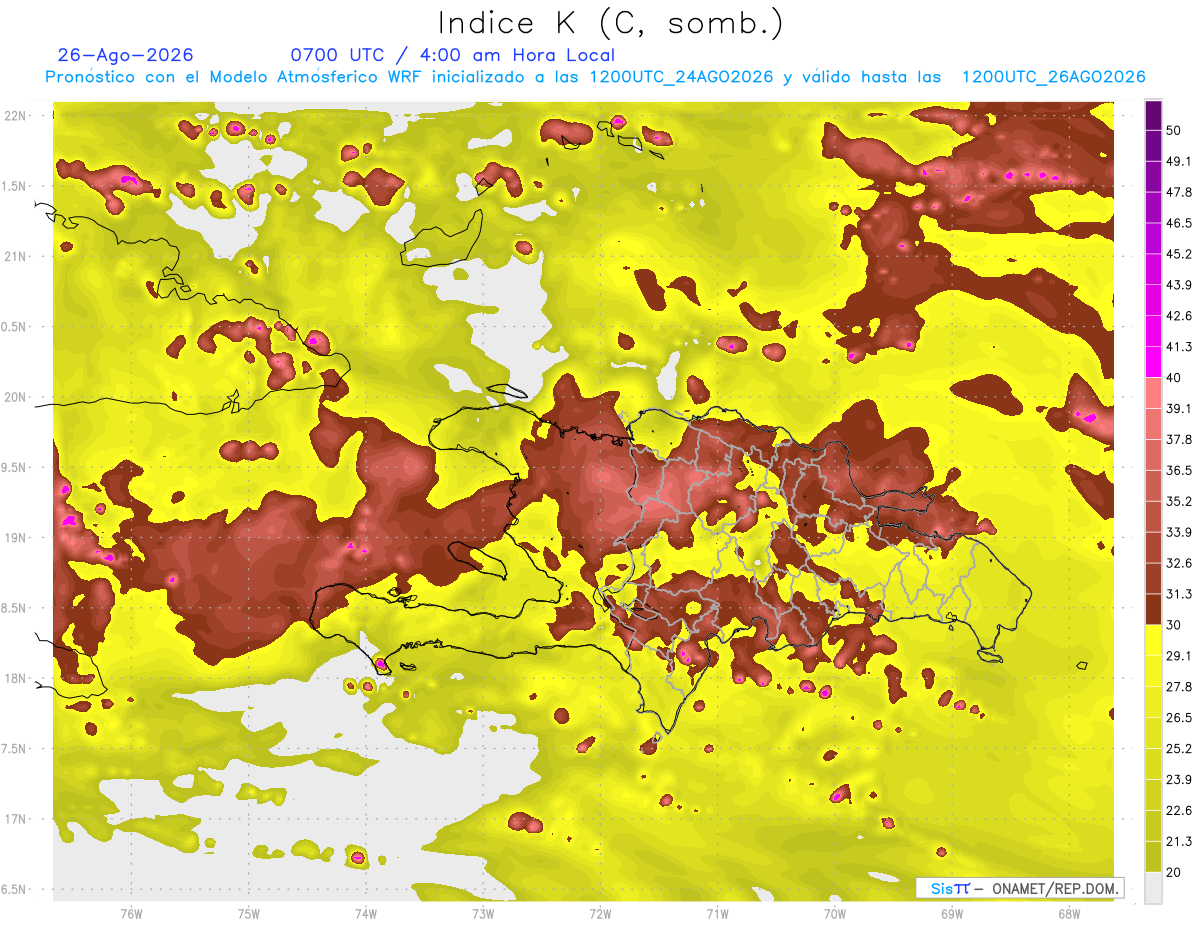Image resolution: width=1200 pixels, height=927 pixels.
Task: Click the colorbar value "20"
Action: coord(1175,872)
